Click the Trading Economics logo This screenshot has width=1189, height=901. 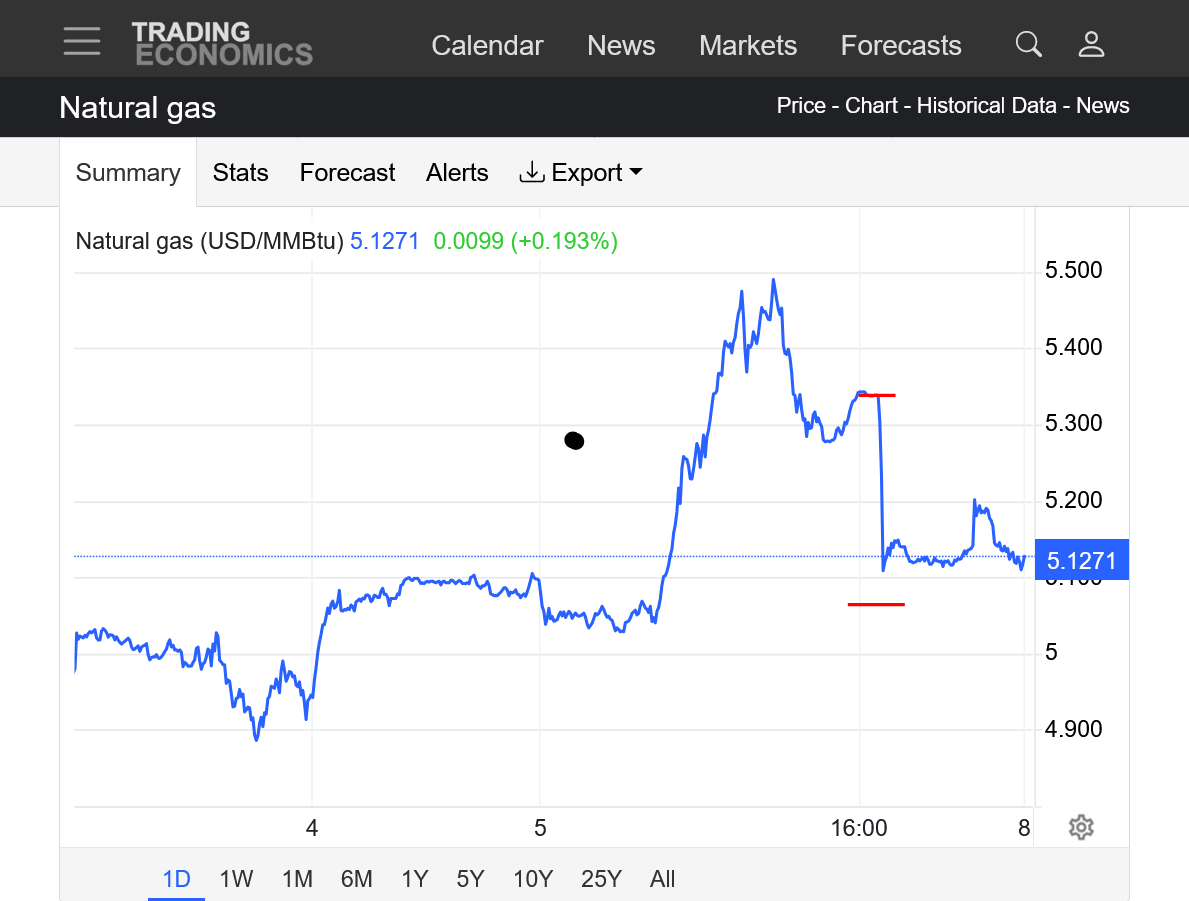[222, 44]
